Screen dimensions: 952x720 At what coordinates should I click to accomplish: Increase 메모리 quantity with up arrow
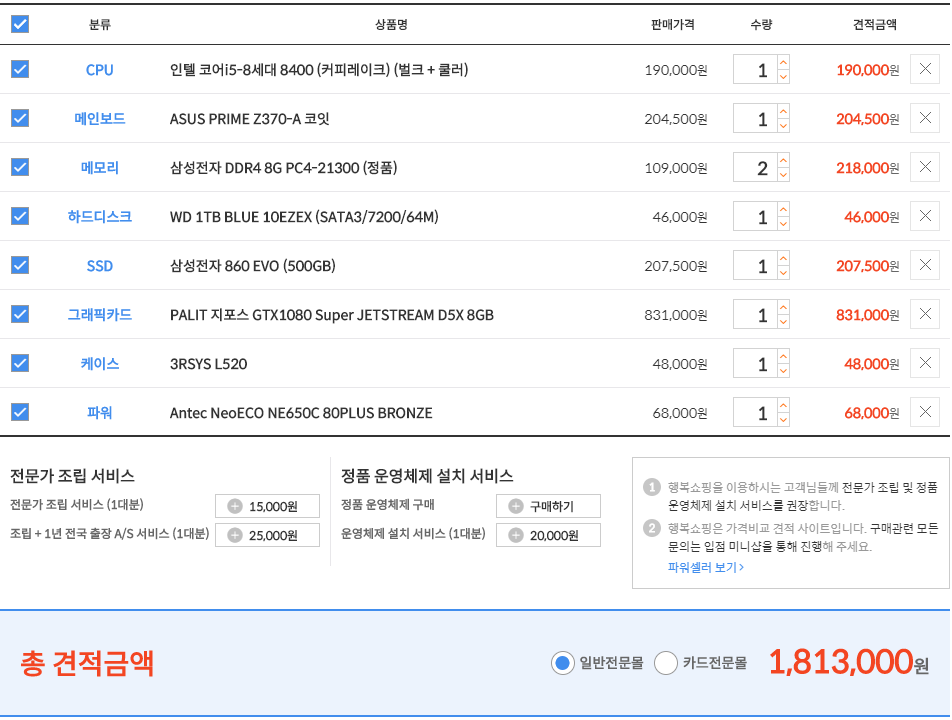tap(783, 160)
